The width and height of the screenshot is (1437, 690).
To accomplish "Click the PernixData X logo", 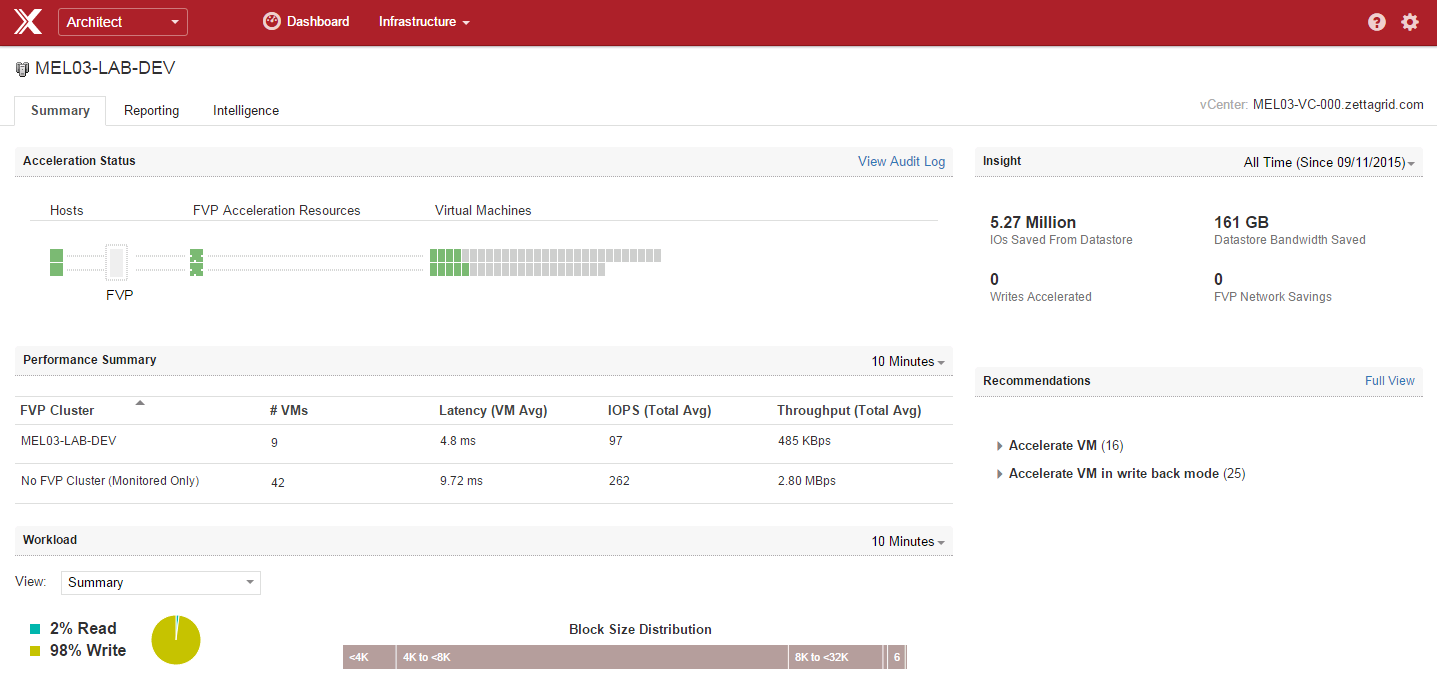I will pyautogui.click(x=28, y=22).
